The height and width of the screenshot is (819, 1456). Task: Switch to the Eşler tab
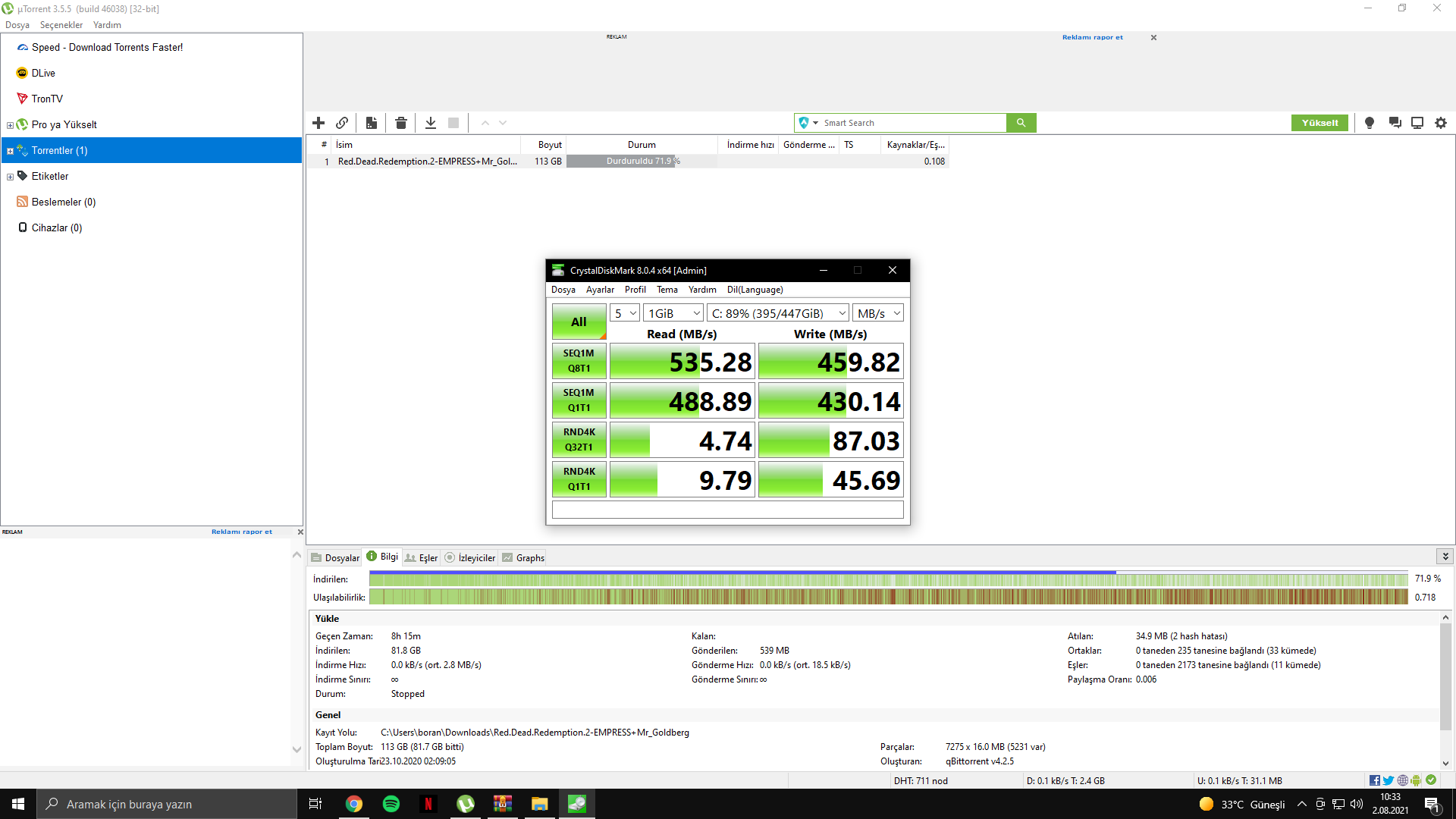(422, 558)
